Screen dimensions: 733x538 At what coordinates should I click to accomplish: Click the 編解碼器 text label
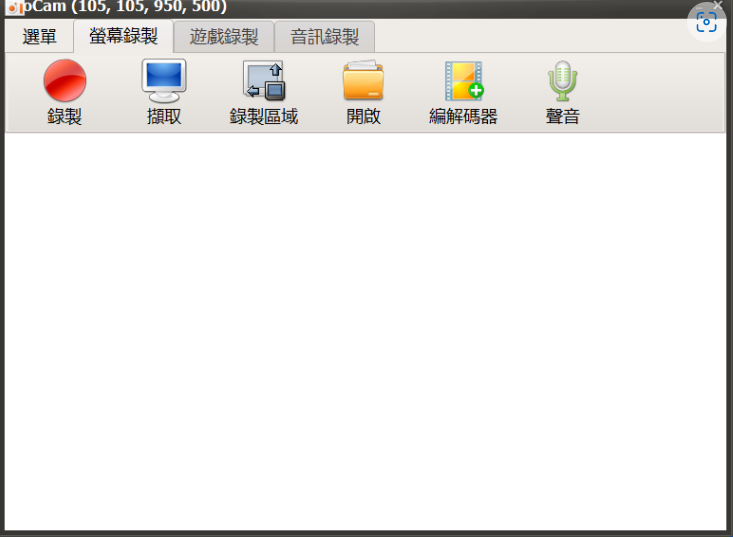pos(463,116)
